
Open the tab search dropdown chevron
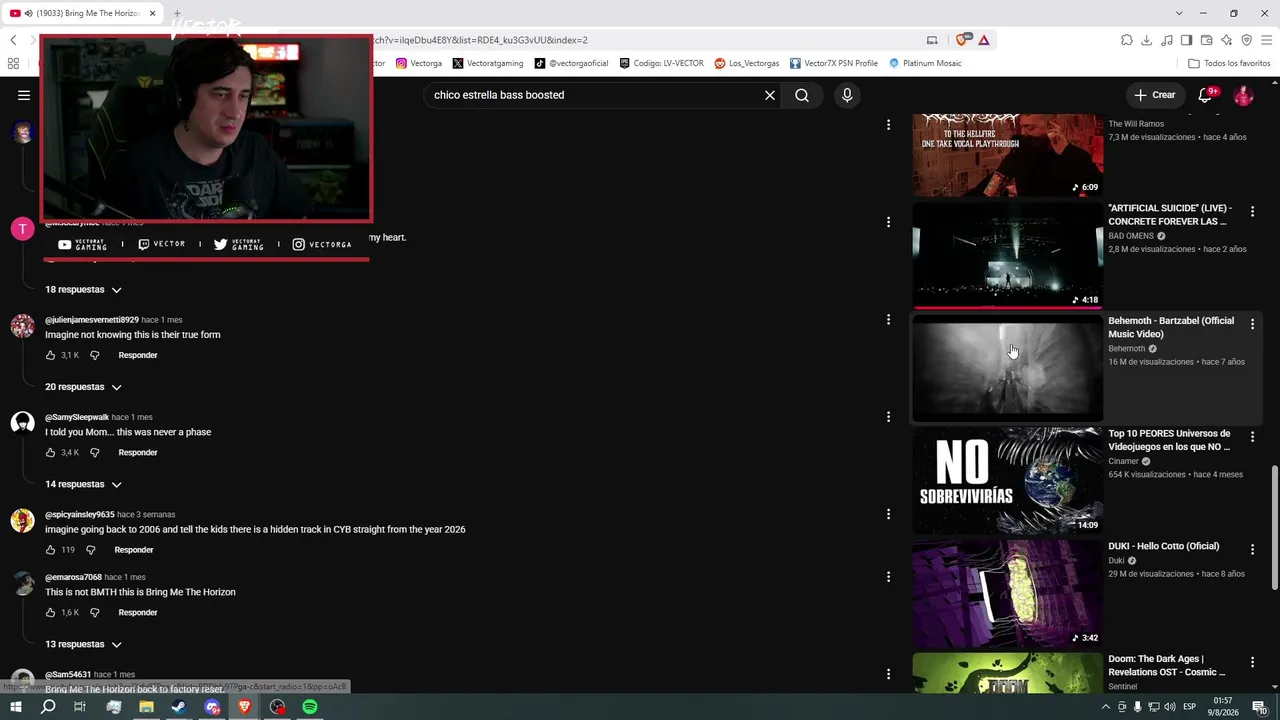tap(1179, 13)
